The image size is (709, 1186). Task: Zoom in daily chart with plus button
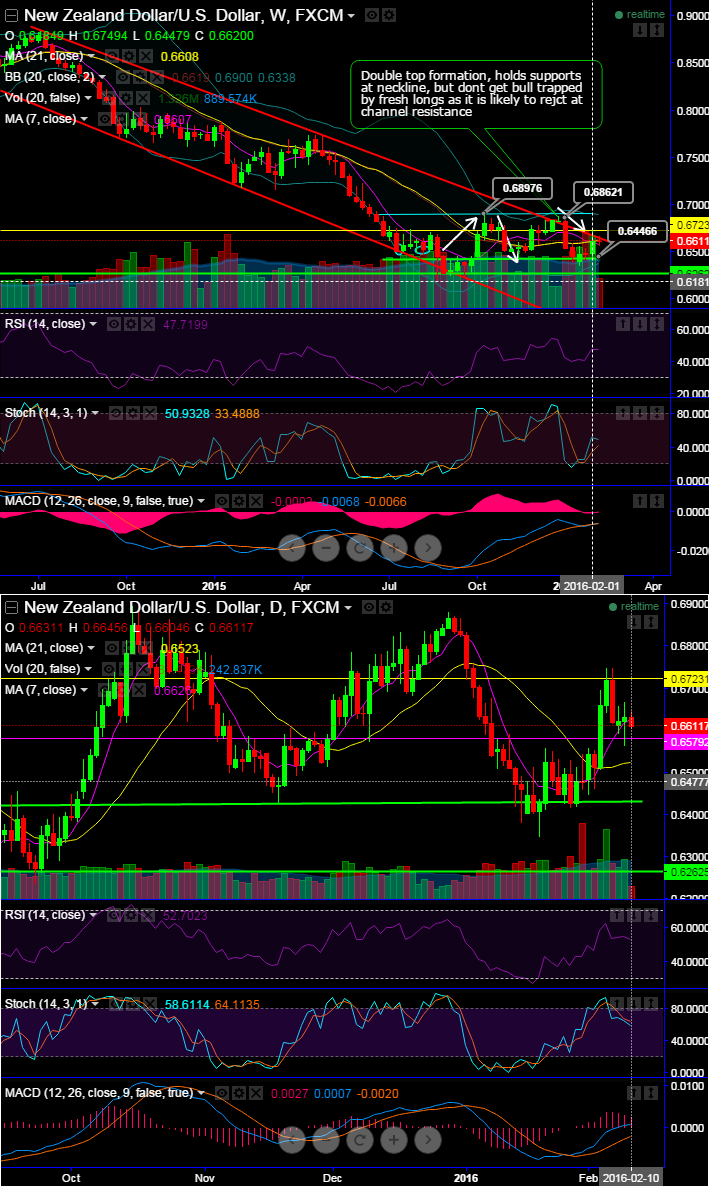(393, 1139)
